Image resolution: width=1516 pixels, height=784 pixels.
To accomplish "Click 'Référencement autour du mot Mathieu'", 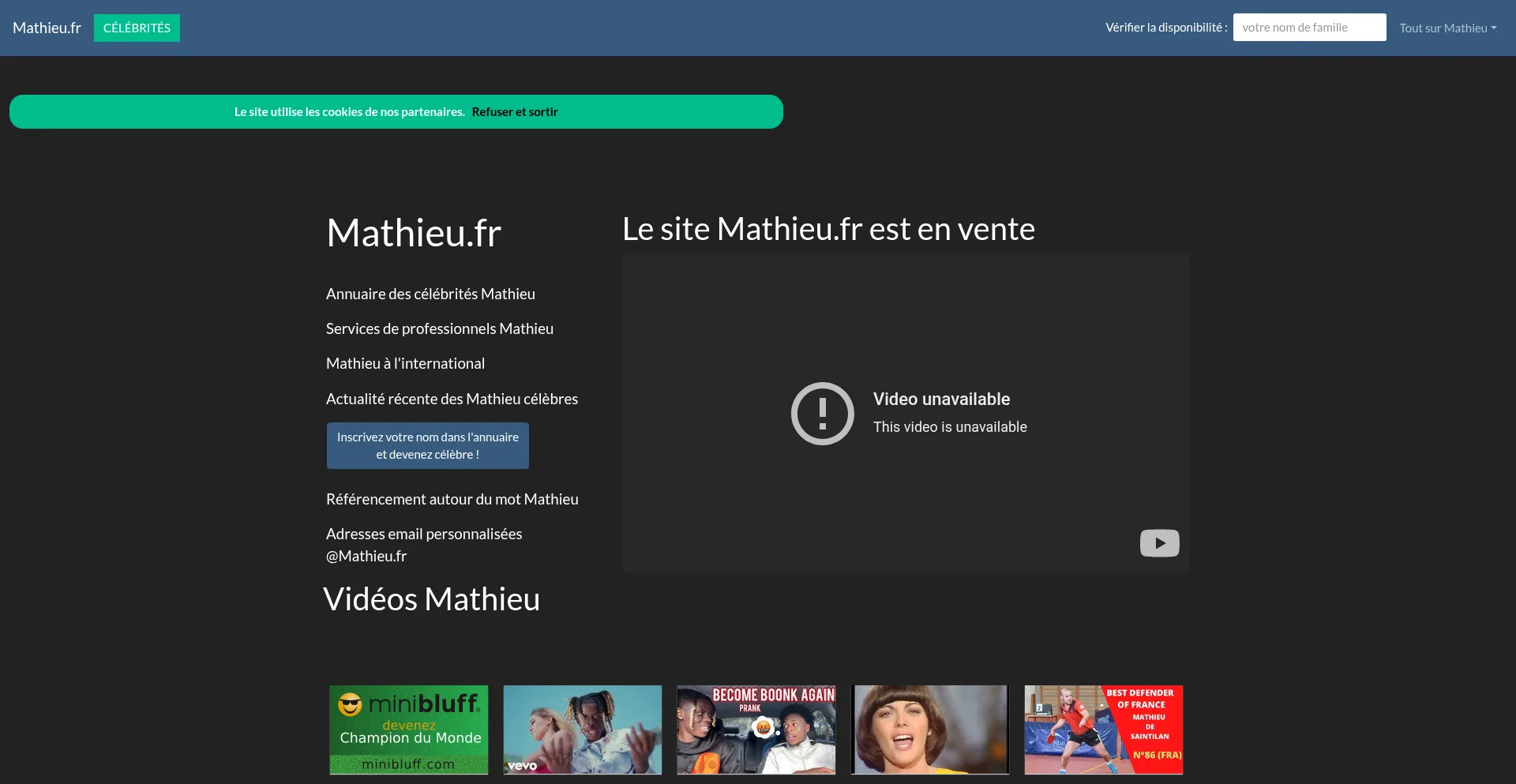I will (452, 498).
